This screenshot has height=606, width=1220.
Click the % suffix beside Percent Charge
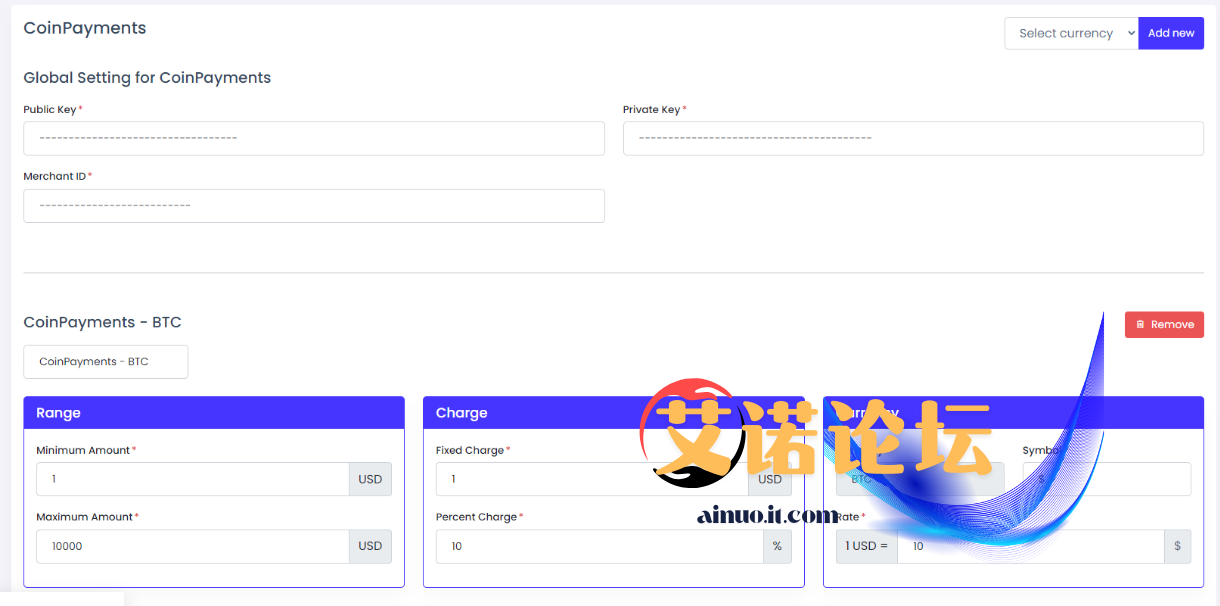(x=777, y=546)
